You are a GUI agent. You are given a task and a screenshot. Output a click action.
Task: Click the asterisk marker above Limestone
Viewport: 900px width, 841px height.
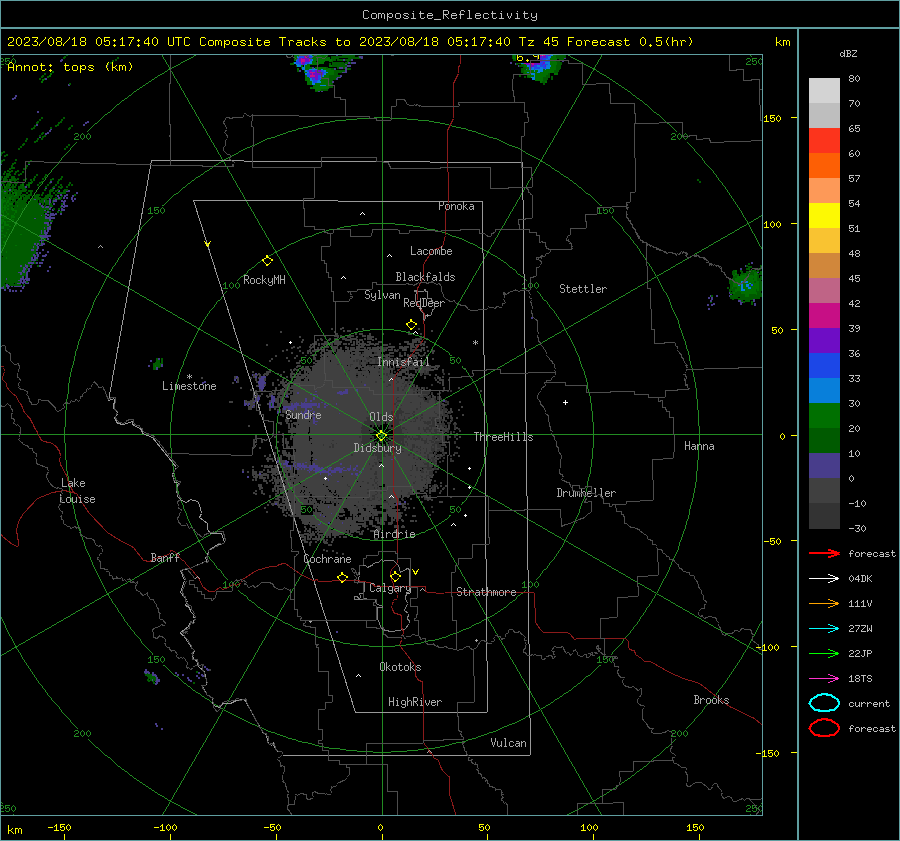[x=189, y=377]
